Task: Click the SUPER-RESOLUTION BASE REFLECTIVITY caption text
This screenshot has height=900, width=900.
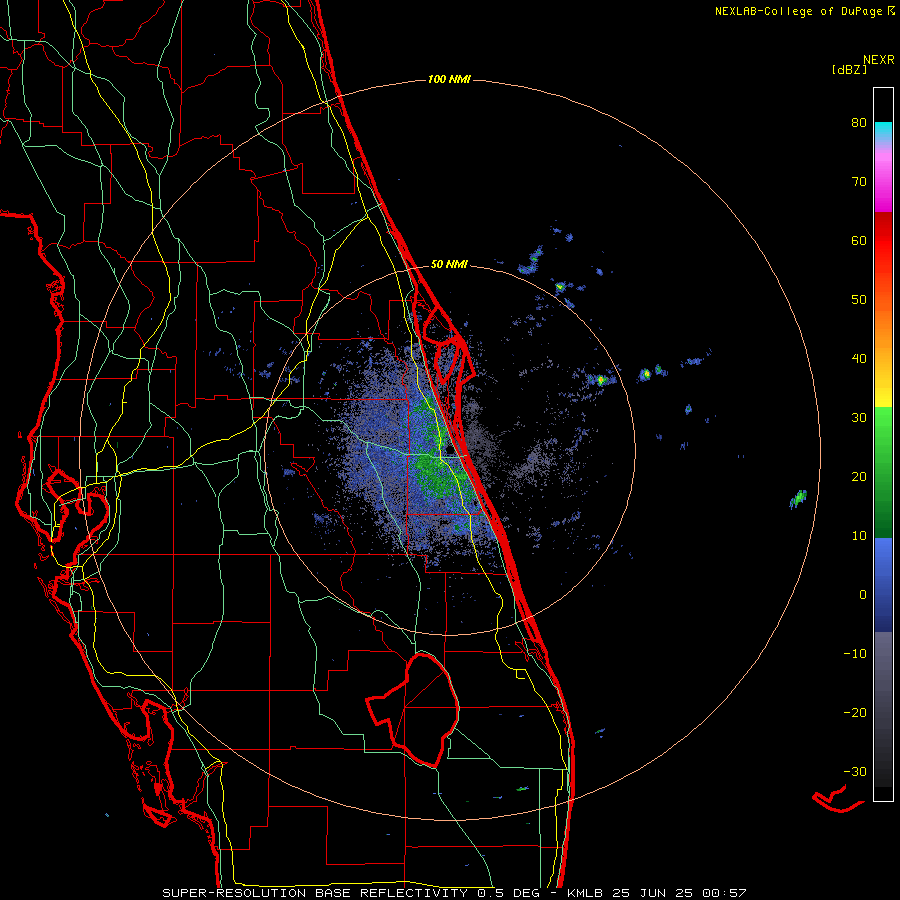Action: 315,893
